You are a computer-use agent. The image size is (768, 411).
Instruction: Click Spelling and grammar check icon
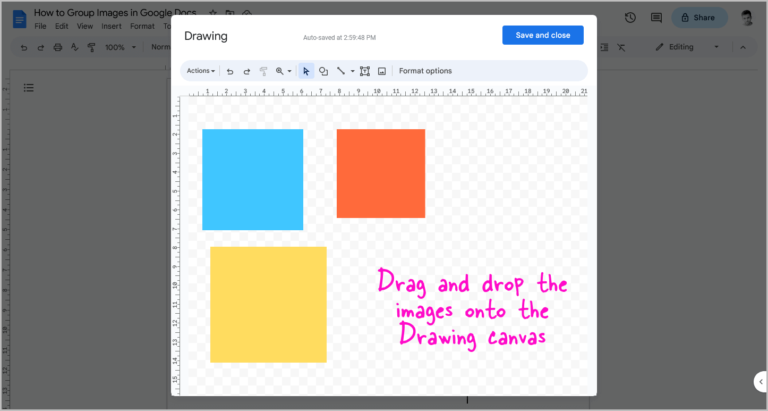point(74,48)
